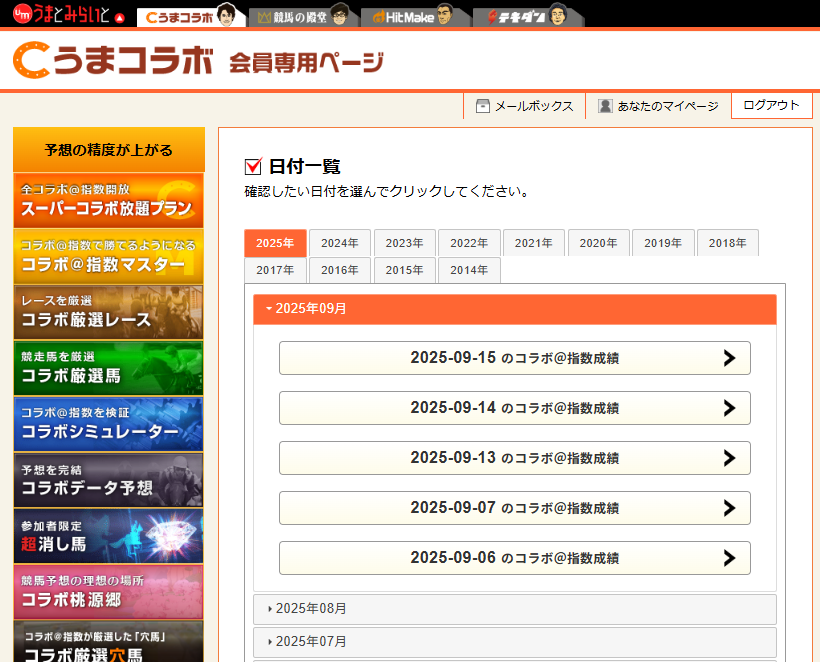Select the 2015年 year tab

pyautogui.click(x=404, y=270)
